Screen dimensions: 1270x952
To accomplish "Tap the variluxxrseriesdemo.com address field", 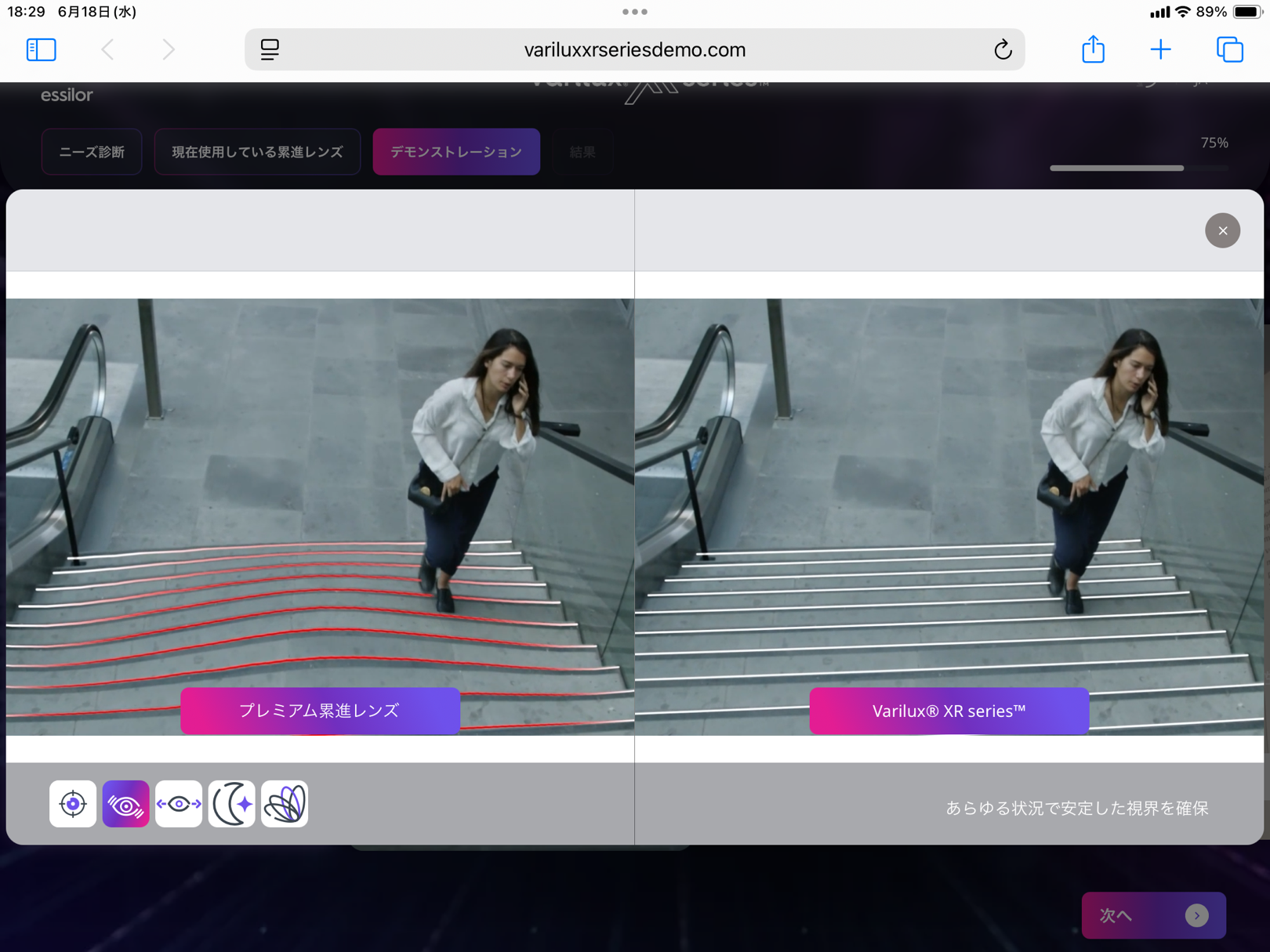I will [634, 49].
